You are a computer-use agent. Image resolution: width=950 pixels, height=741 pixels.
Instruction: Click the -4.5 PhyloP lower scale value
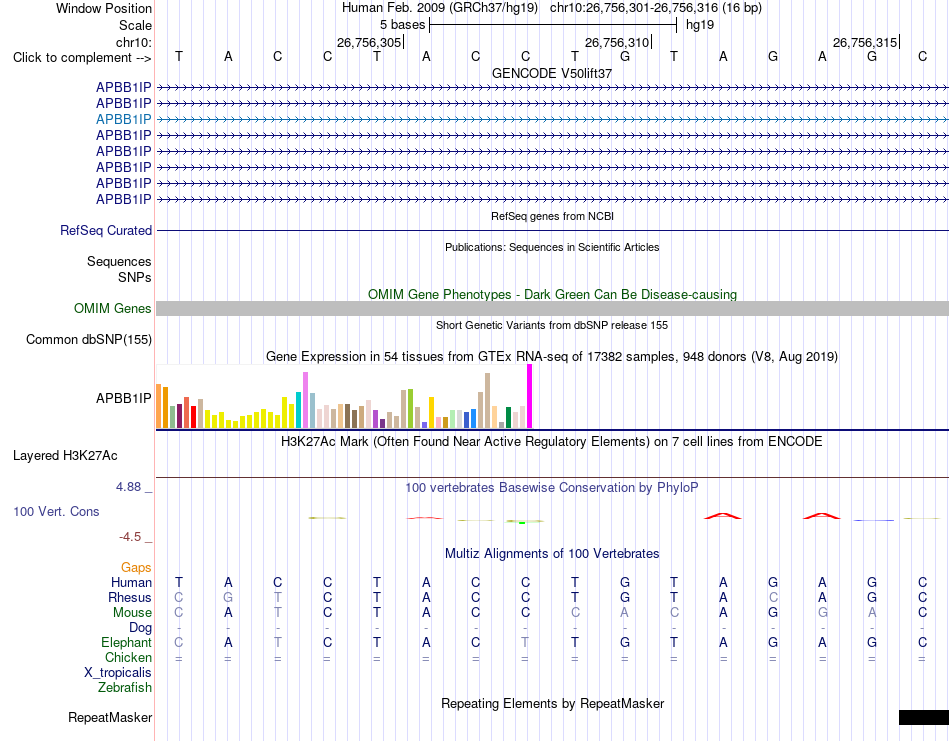coord(130,537)
